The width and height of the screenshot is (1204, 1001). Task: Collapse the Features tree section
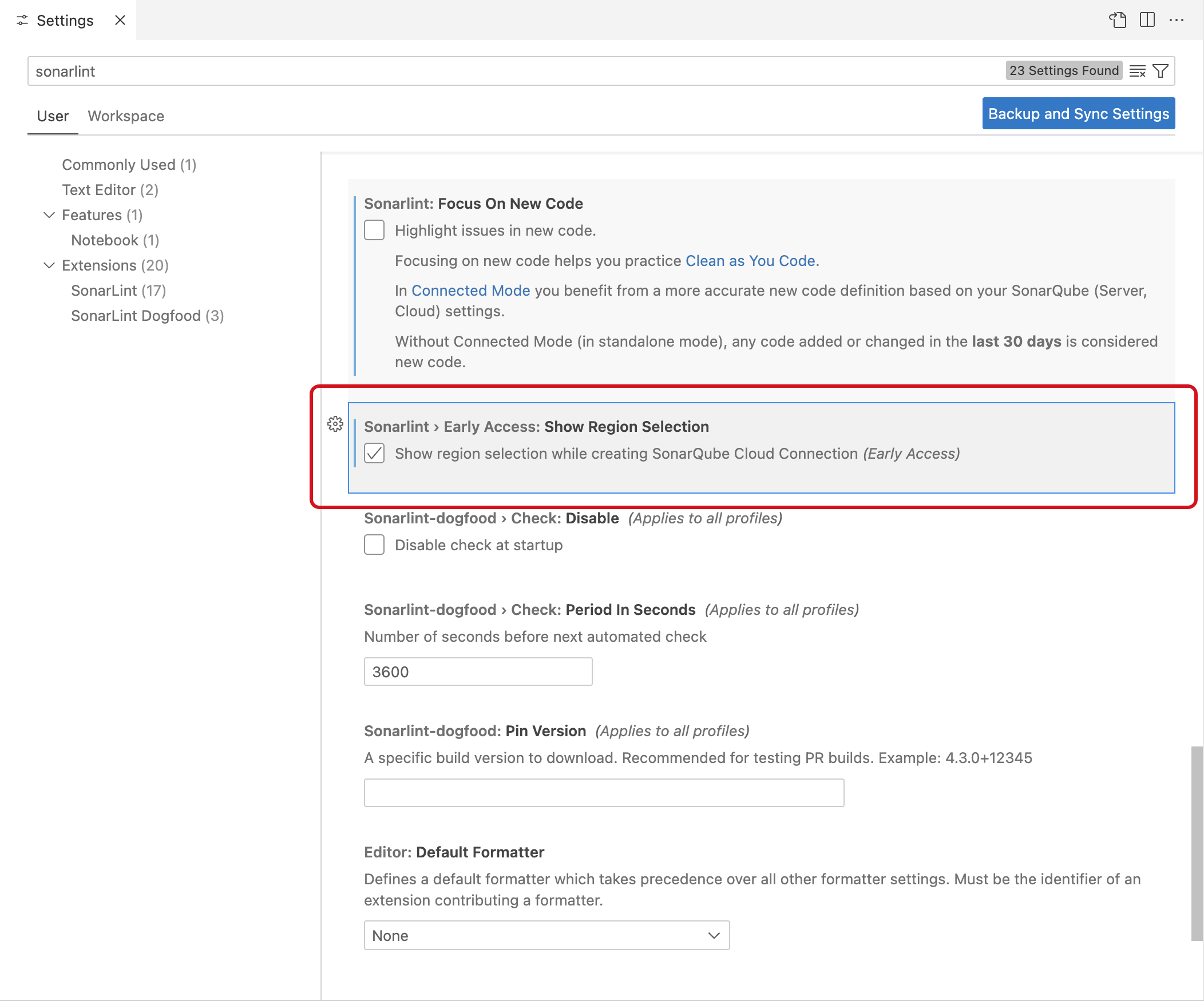[x=49, y=215]
